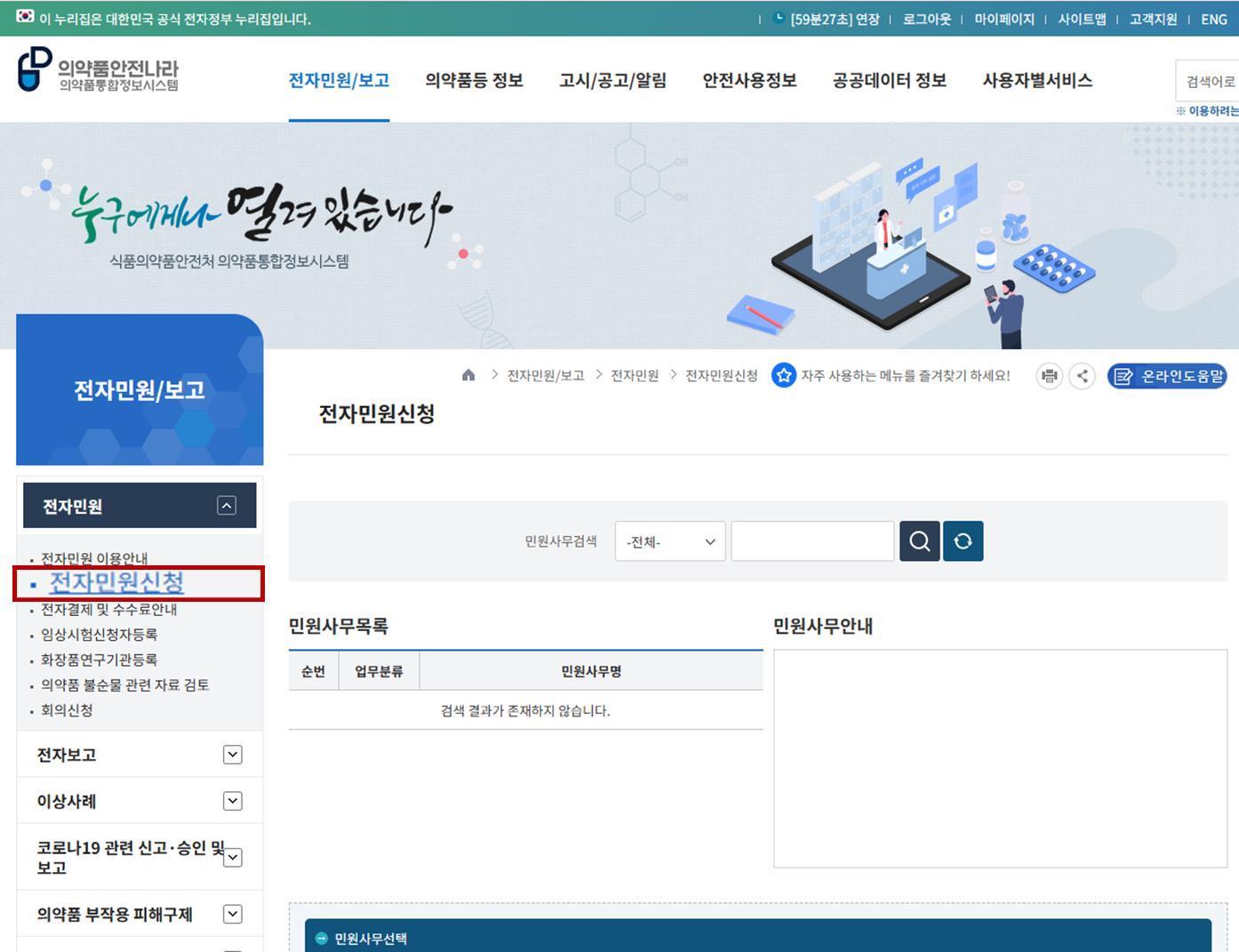This screenshot has width=1239, height=952.
Task: Switch to the 고시/공고/알림 tab
Action: click(612, 80)
